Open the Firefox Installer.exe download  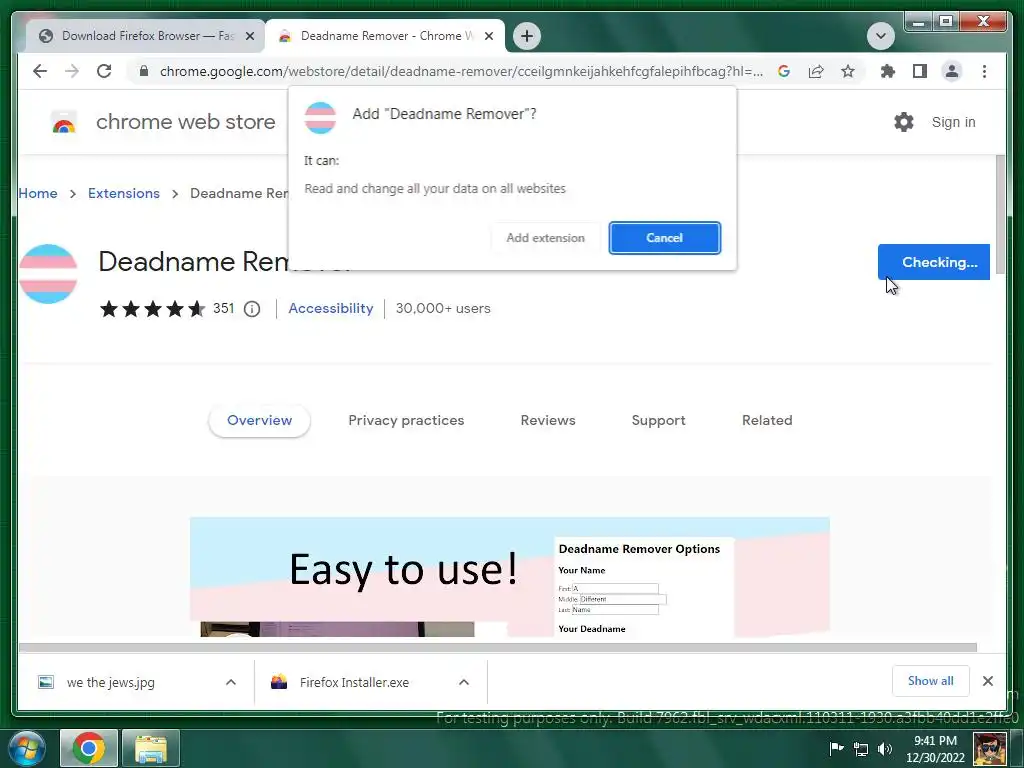click(355, 682)
